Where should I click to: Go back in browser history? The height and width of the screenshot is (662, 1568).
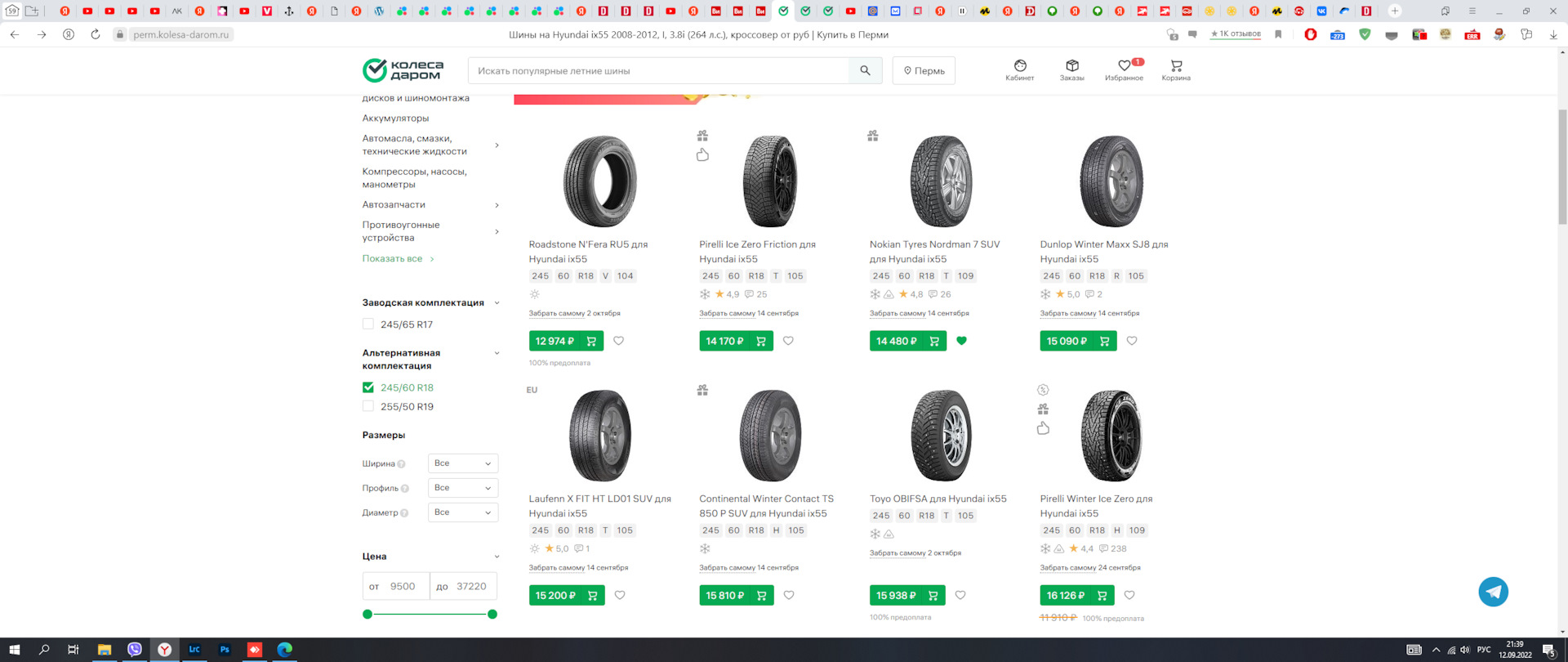point(15,34)
